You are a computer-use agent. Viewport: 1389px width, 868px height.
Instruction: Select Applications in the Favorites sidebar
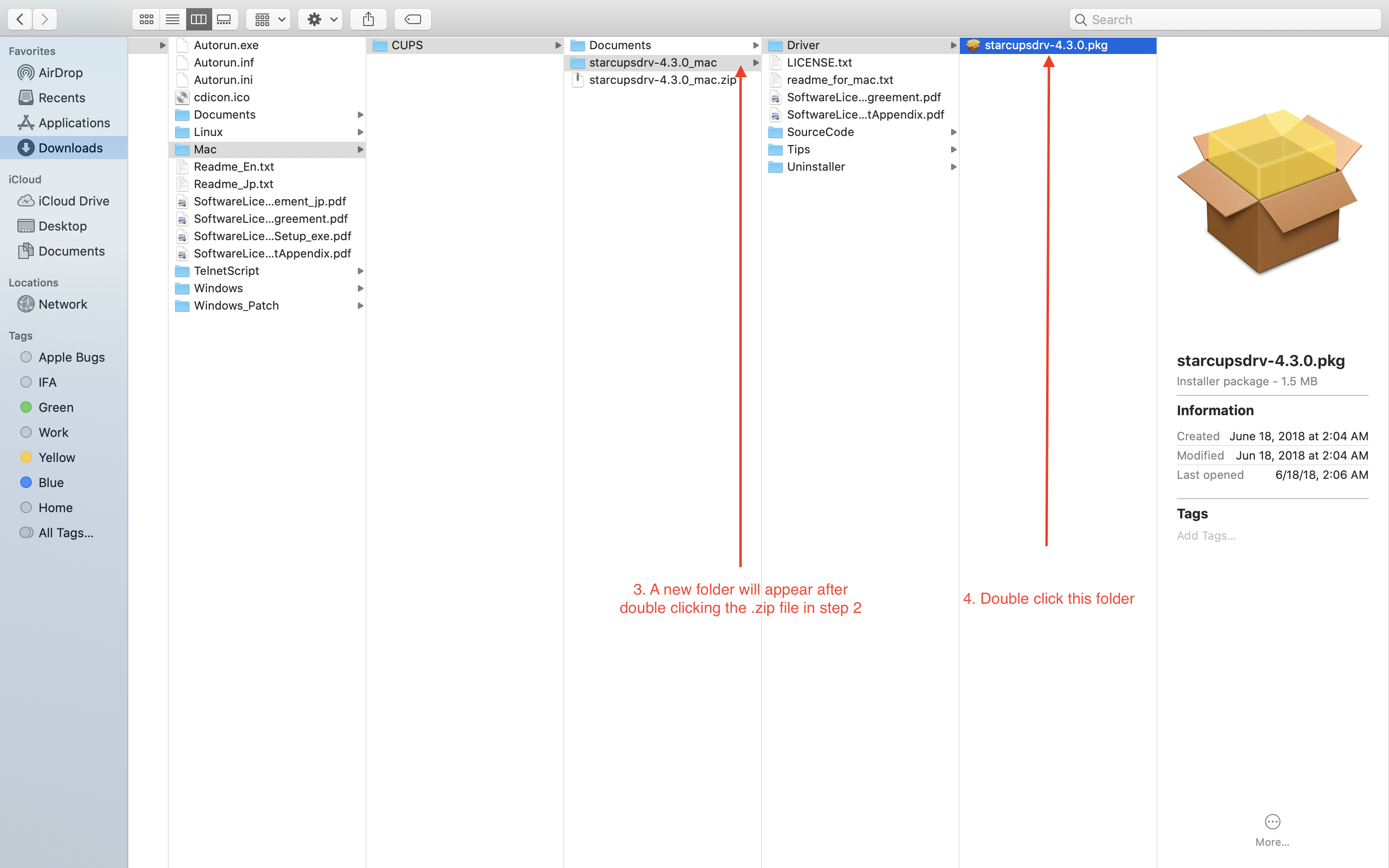[74, 123]
